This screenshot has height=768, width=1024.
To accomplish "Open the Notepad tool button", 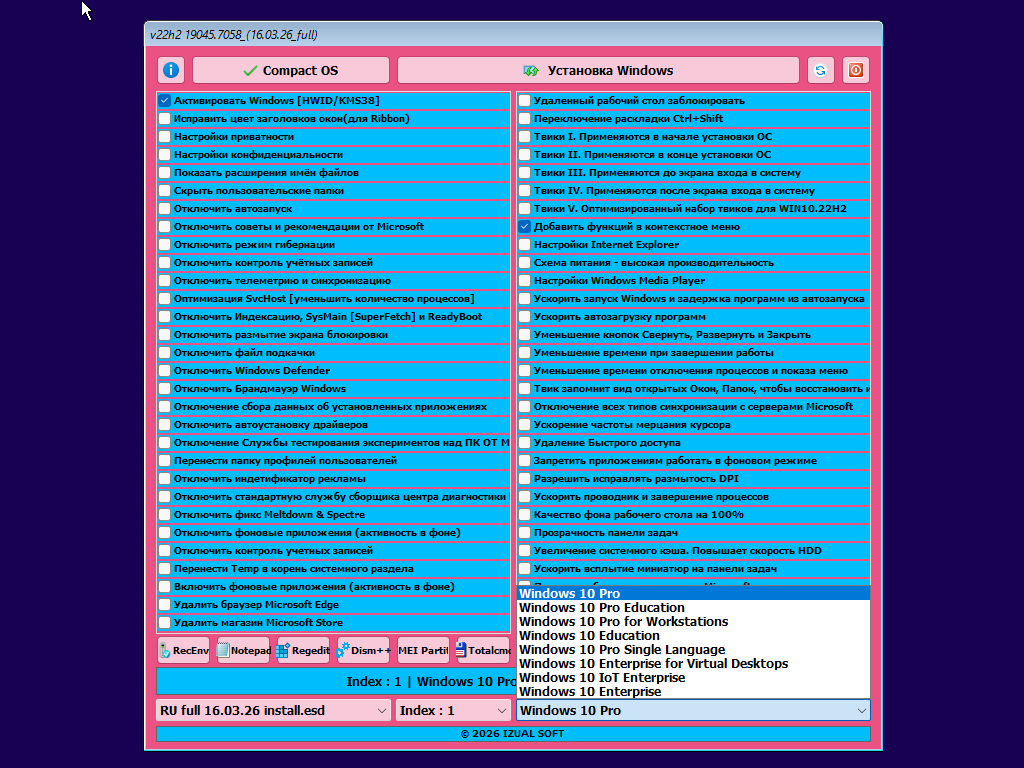I will (244, 650).
